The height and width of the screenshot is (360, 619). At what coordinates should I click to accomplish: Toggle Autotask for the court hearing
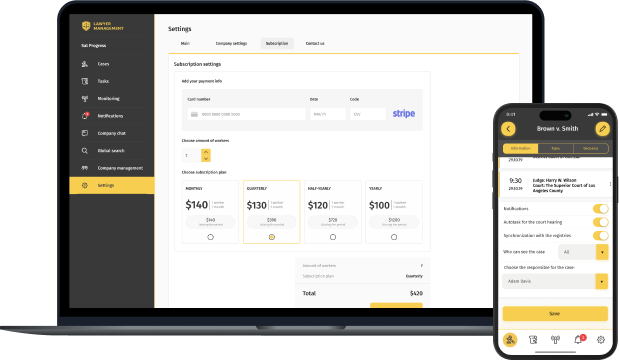pyautogui.click(x=600, y=222)
